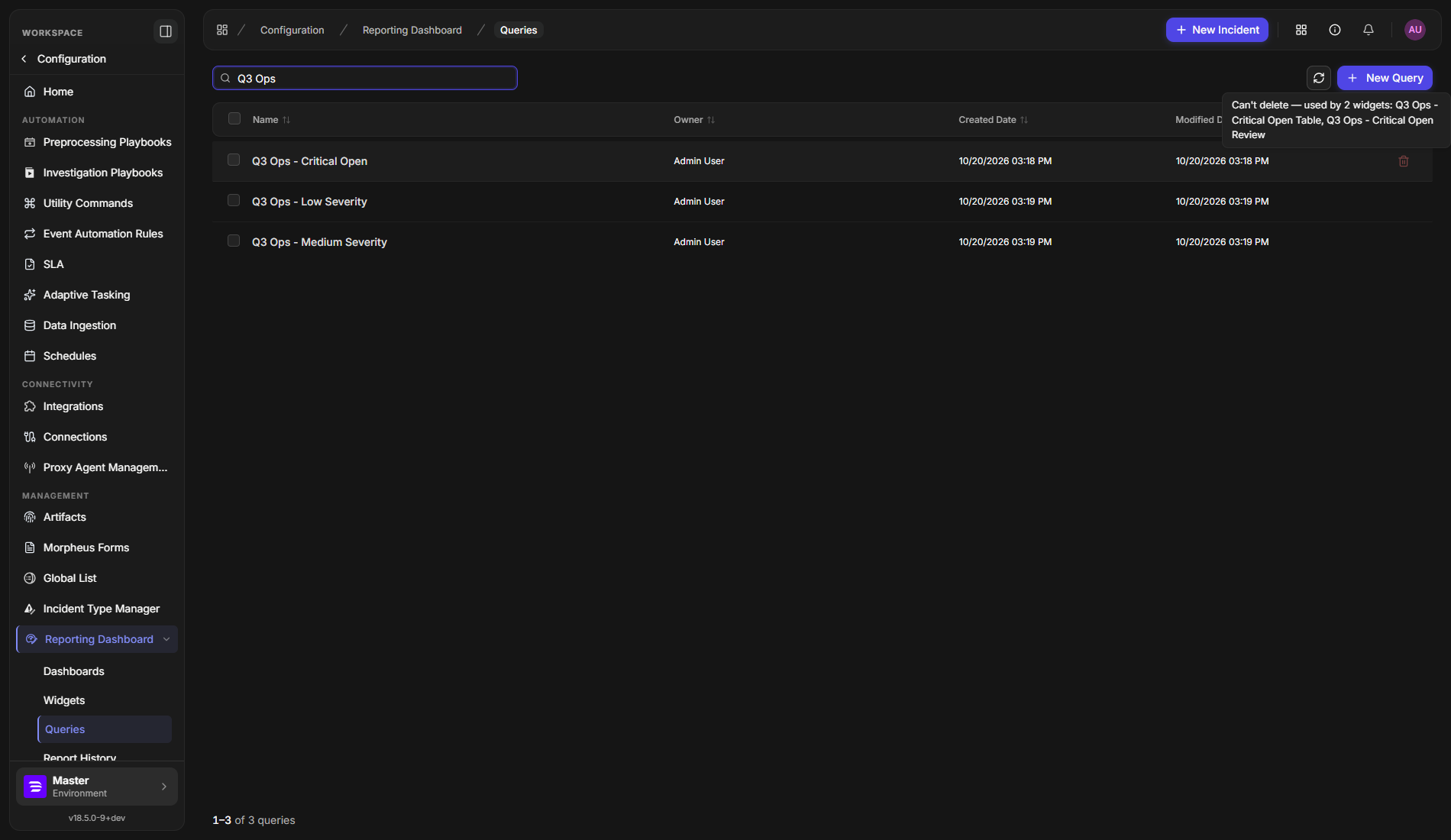Click delete trash icon for Critical Open
Screen dimensions: 1451x840
click(x=1403, y=161)
